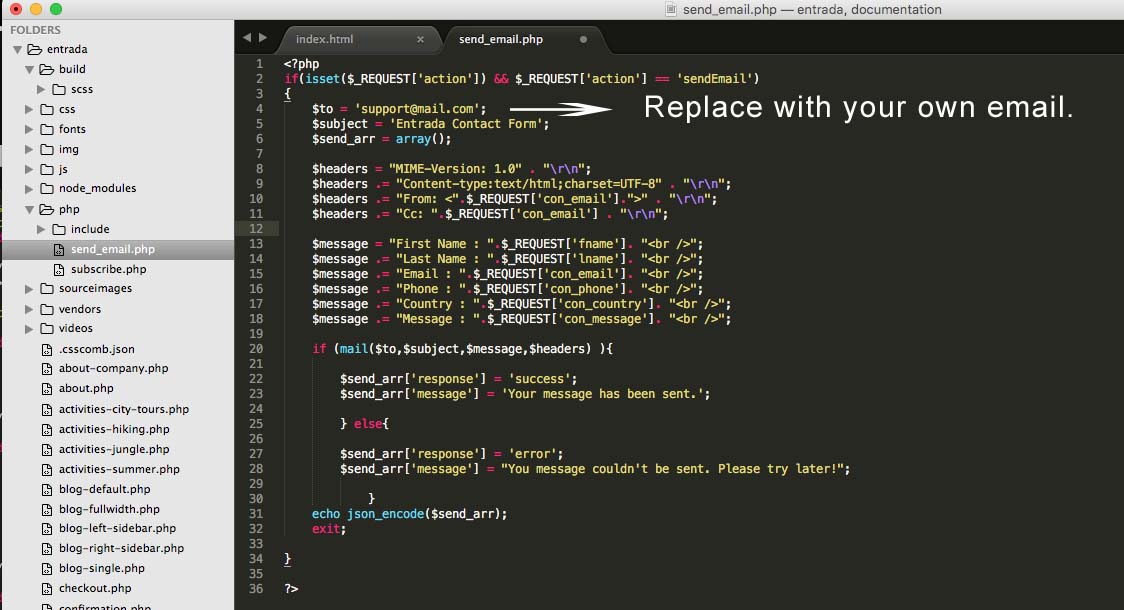Open subscribe.php in the sidebar
The height and width of the screenshot is (610, 1124).
pos(108,269)
